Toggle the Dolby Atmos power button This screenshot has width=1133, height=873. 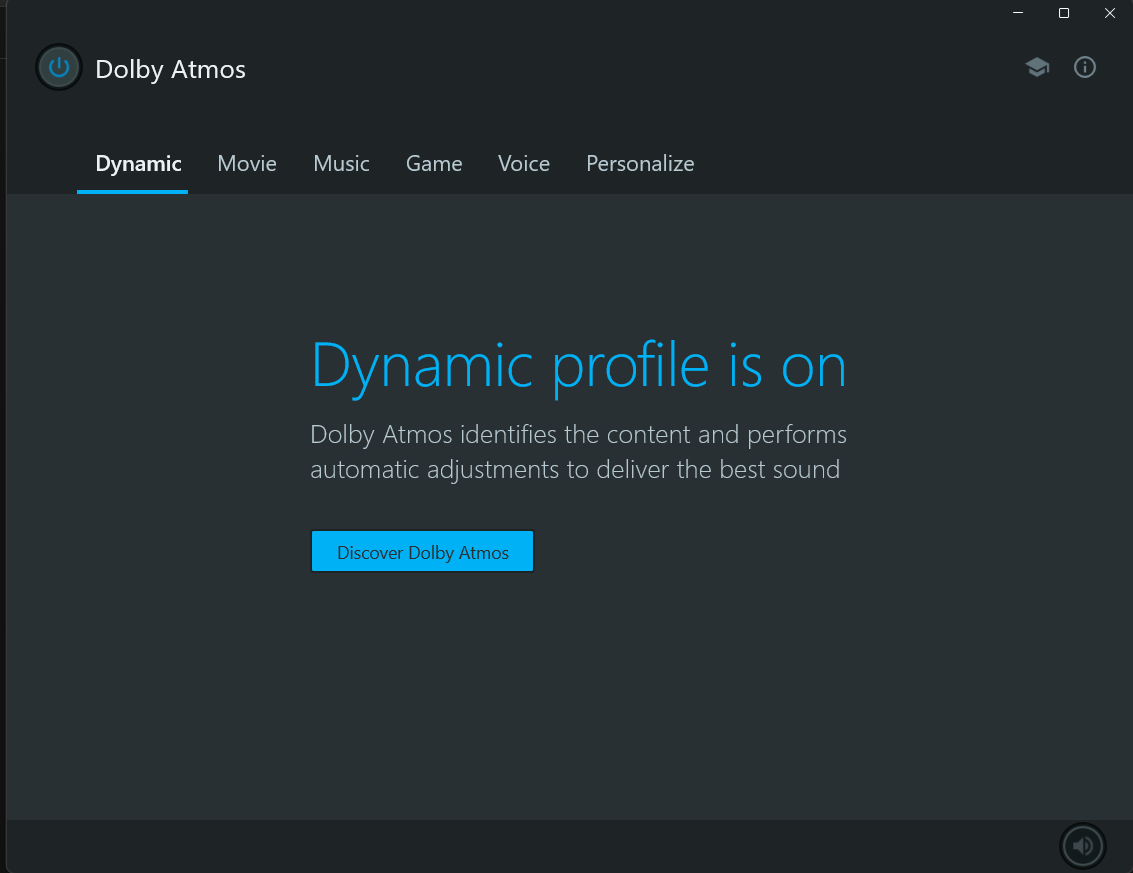pos(59,67)
